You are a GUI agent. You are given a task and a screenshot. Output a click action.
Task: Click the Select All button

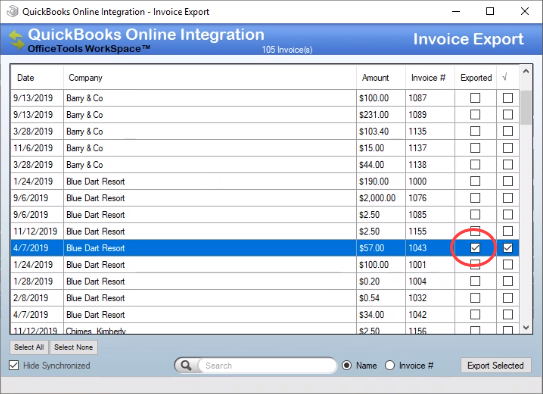pyautogui.click(x=29, y=347)
